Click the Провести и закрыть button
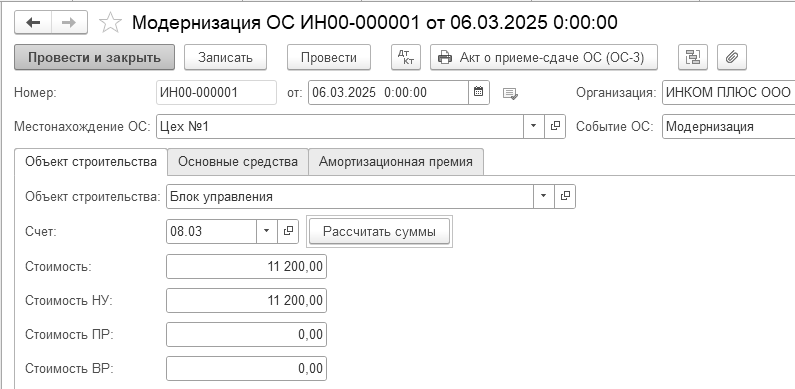795x389 pixels. (x=94, y=57)
